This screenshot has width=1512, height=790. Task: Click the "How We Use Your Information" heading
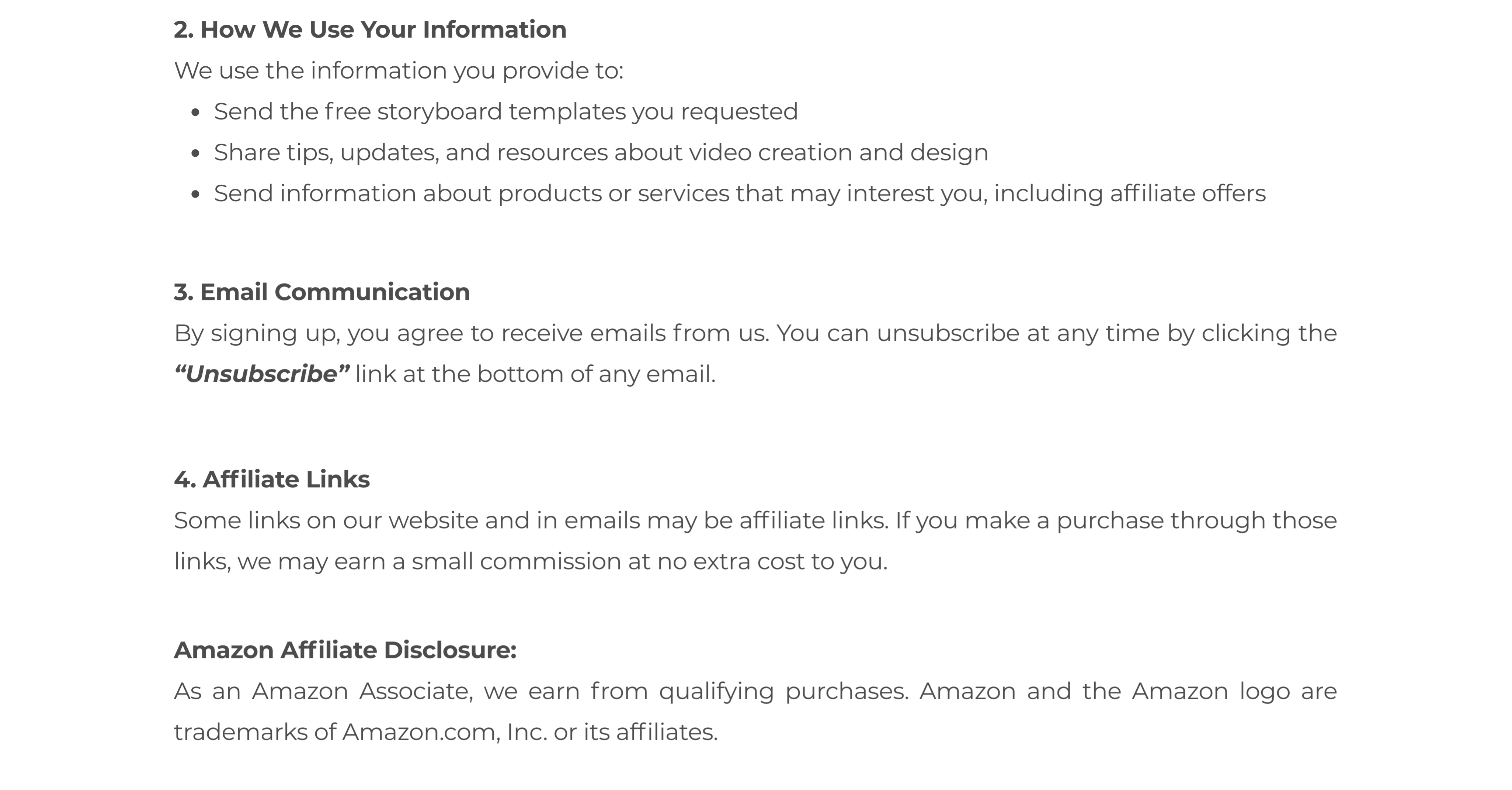pos(370,29)
